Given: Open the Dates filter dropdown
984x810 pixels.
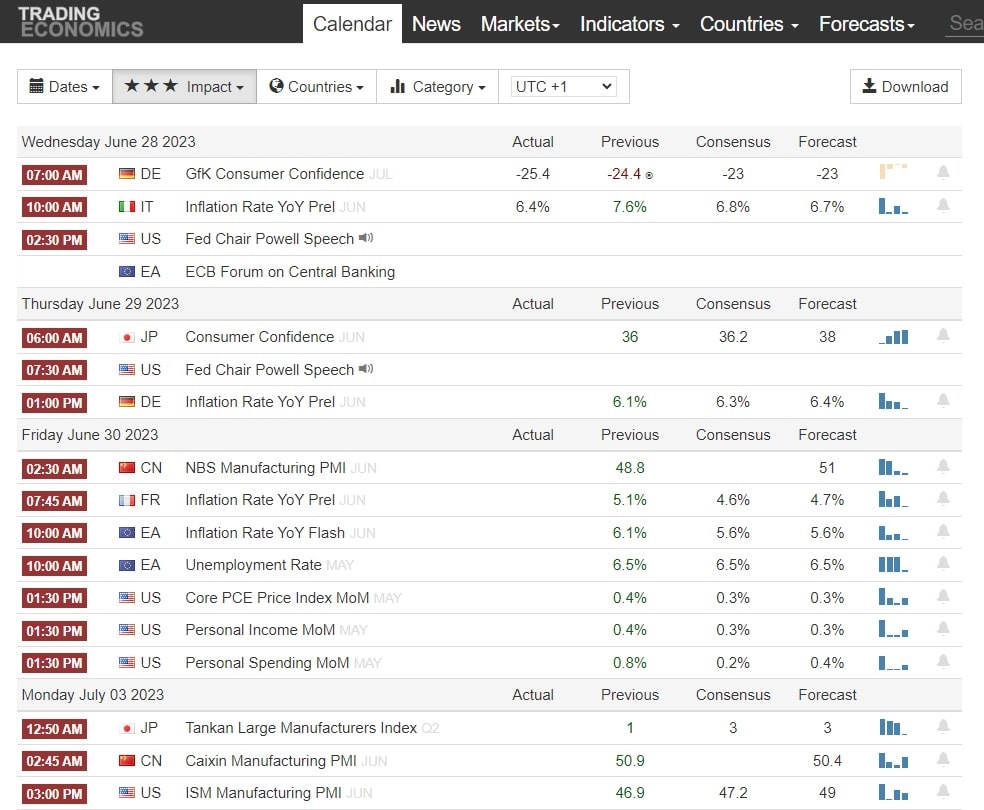Looking at the screenshot, I should (65, 87).
